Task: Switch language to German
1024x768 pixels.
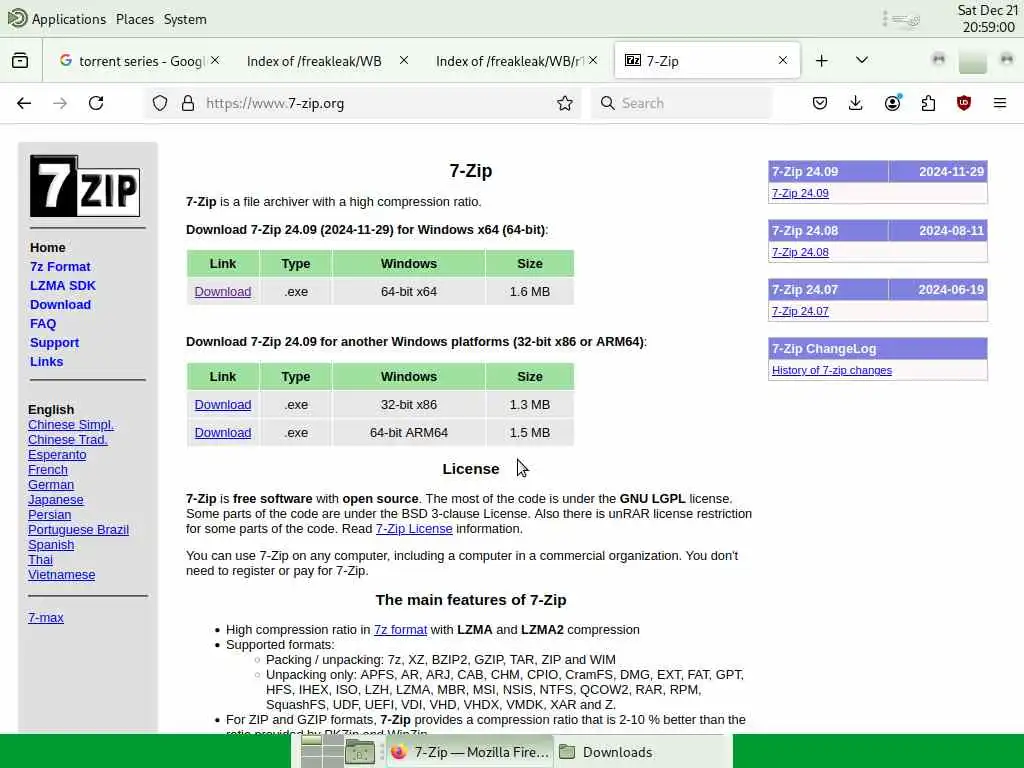Action: point(51,485)
